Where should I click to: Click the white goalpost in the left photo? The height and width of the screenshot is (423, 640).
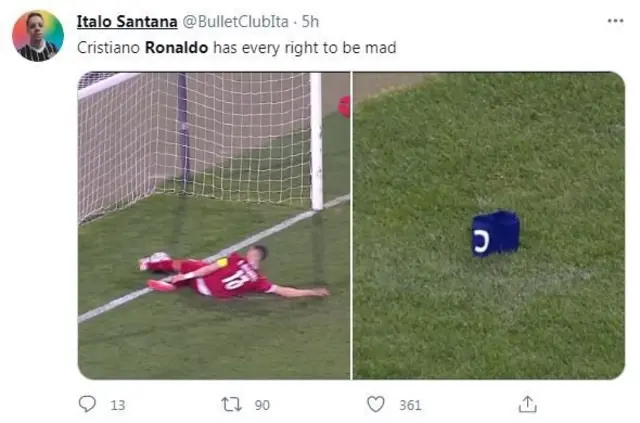pyautogui.click(x=316, y=141)
